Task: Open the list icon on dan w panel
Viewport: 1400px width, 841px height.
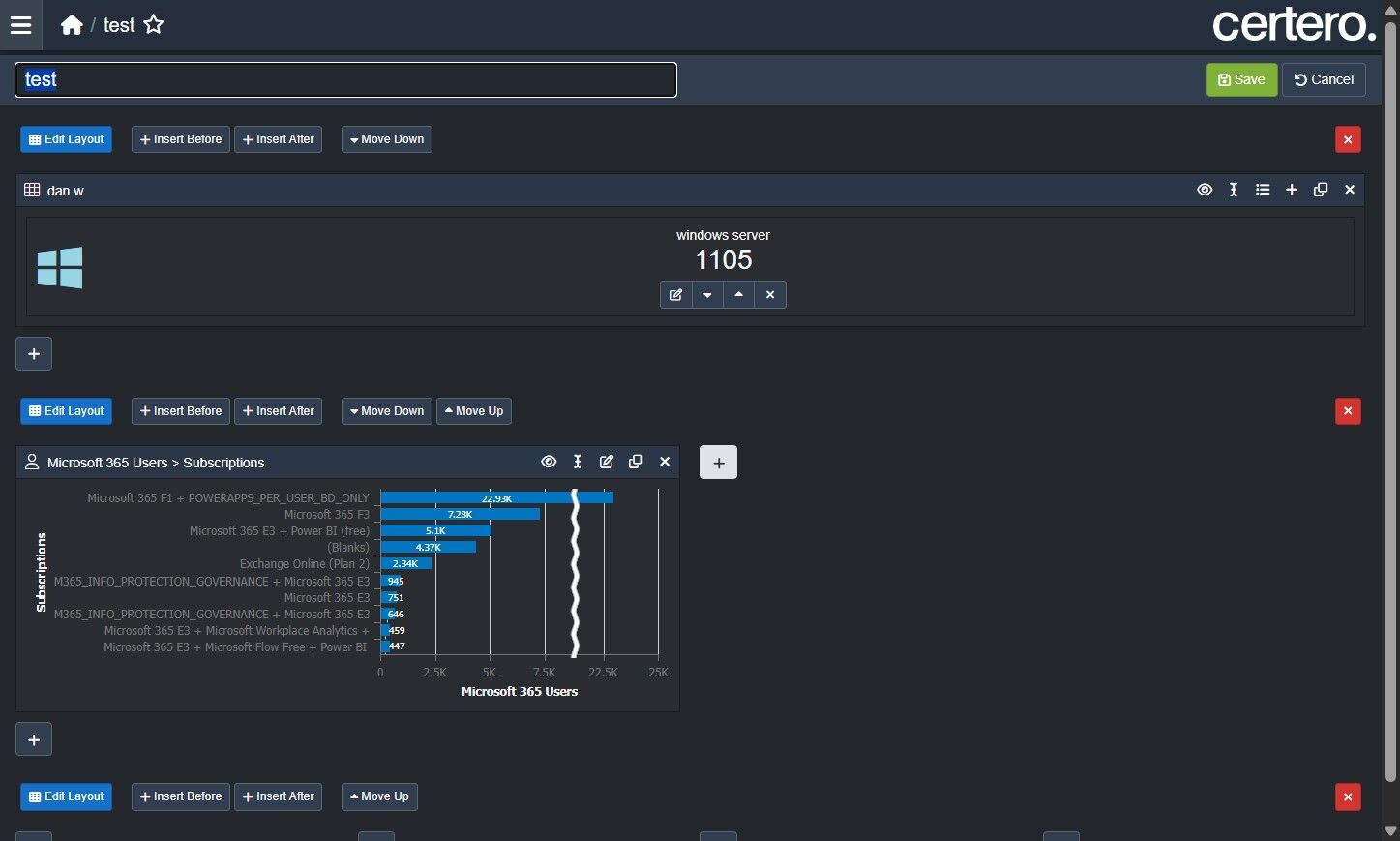Action: pos(1263,190)
